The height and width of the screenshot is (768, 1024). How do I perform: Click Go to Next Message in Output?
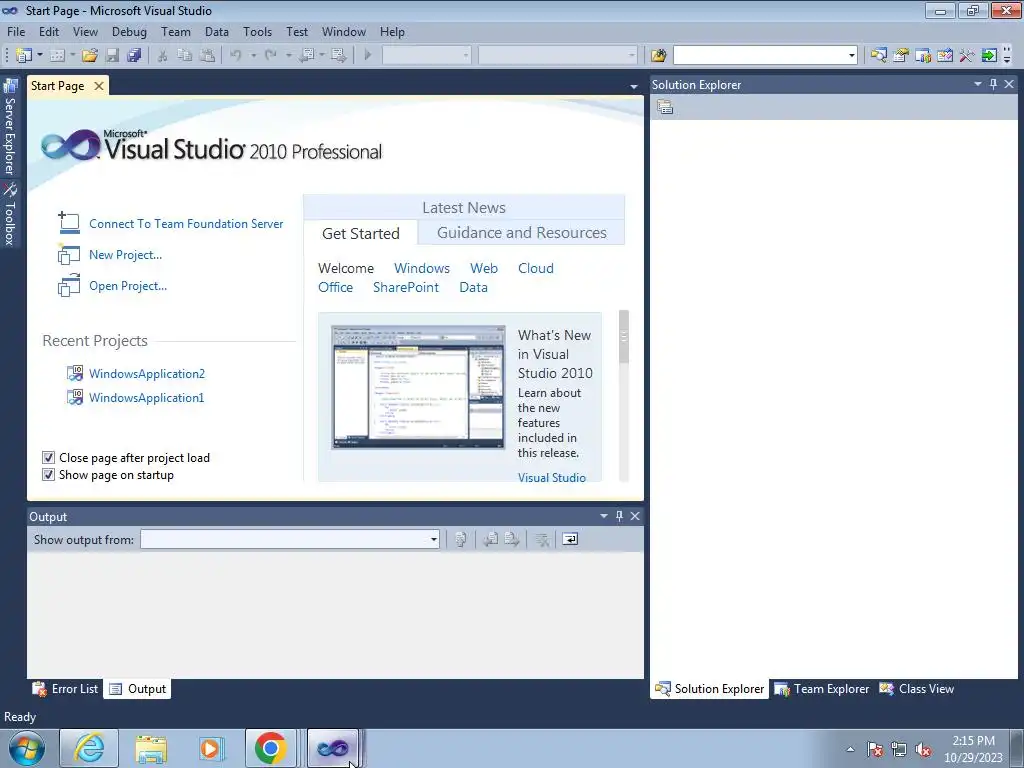(512, 539)
